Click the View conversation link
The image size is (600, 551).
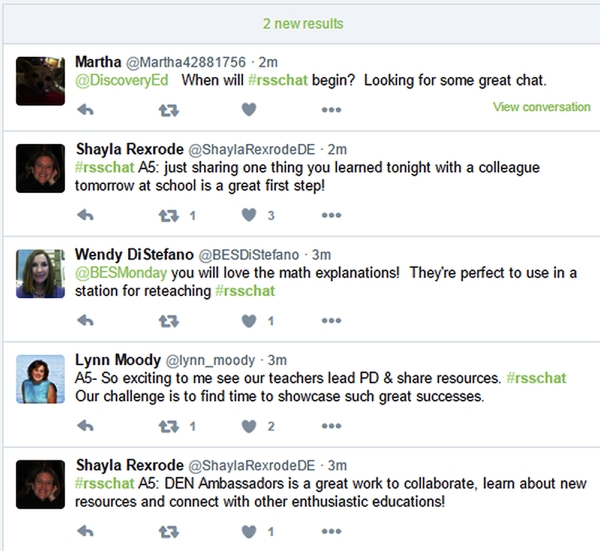tap(541, 107)
